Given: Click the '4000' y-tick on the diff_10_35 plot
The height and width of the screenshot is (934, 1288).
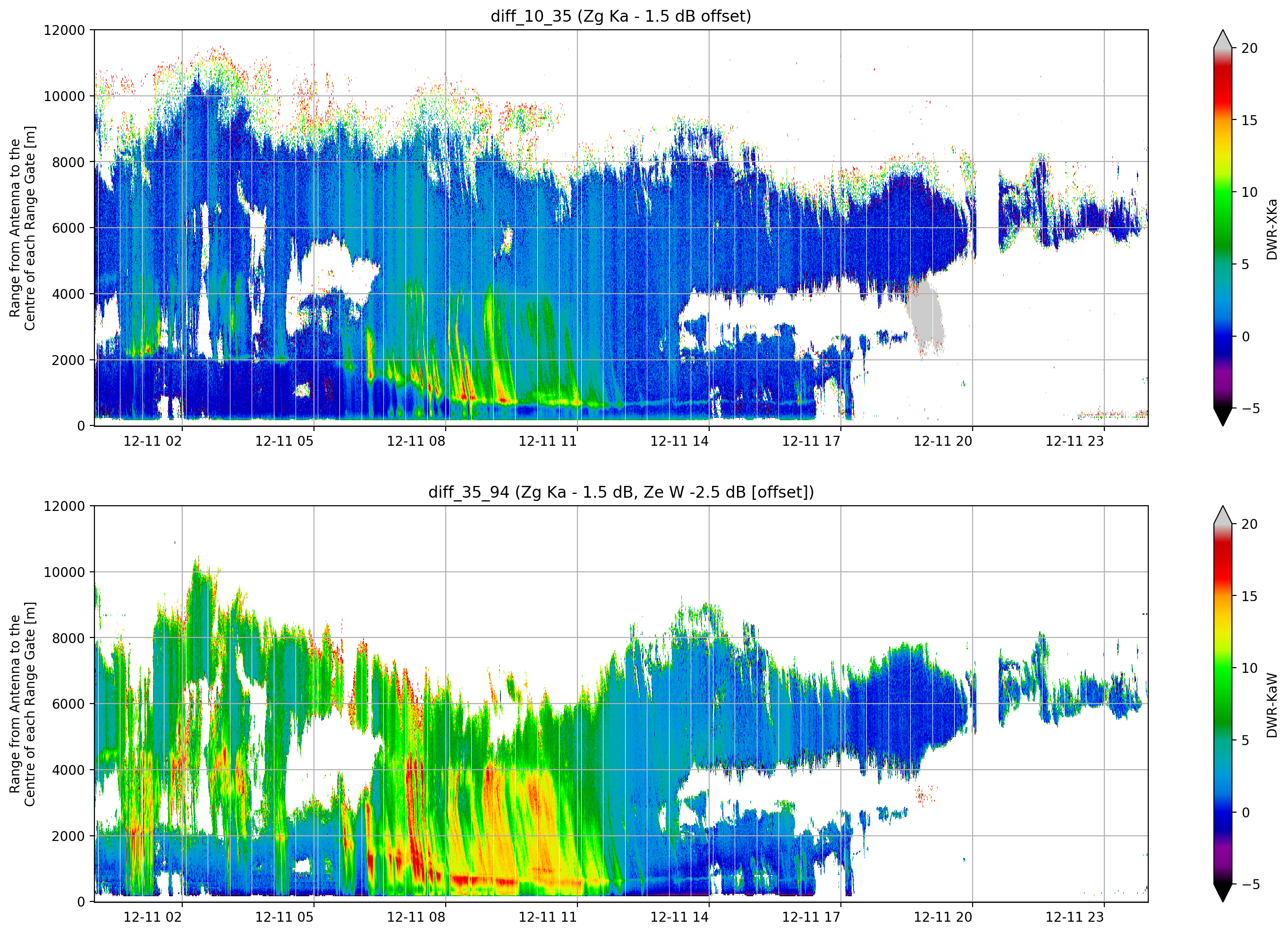Looking at the screenshot, I should tap(68, 294).
